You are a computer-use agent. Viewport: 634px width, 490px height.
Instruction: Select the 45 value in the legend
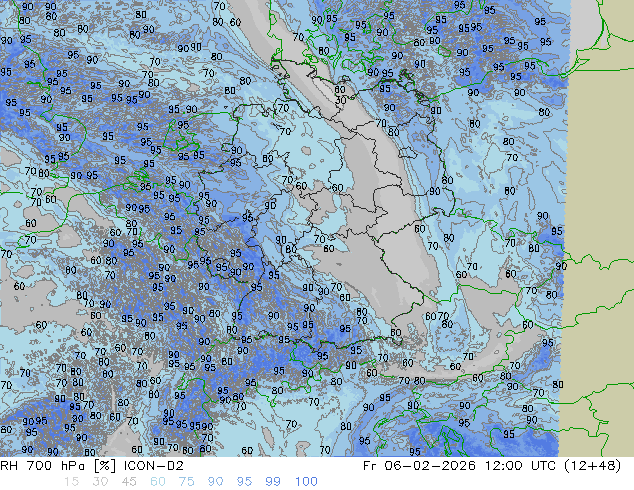coord(129,482)
